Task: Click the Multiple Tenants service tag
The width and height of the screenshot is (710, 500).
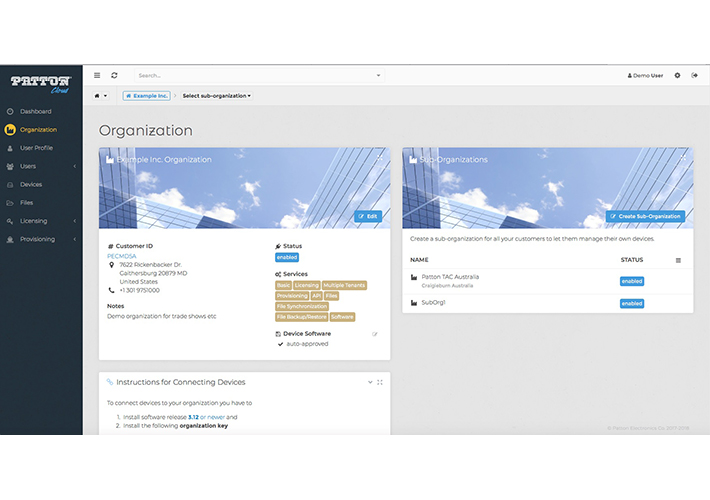Action: 344,285
